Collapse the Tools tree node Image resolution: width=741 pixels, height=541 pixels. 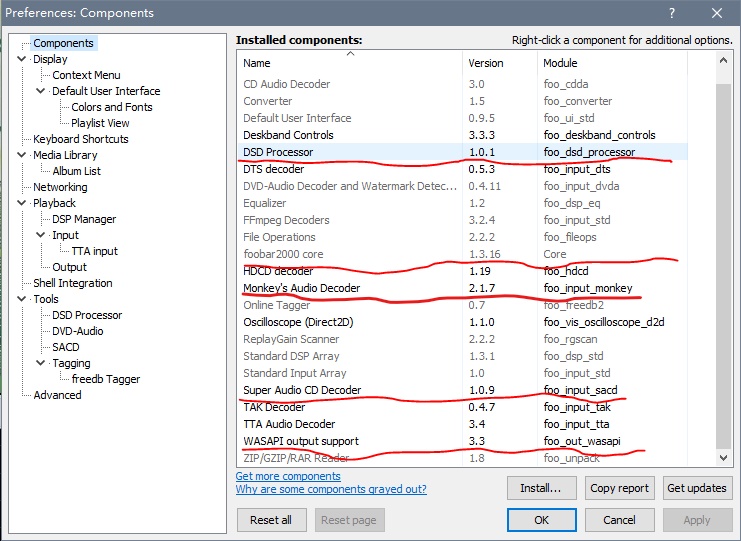22,299
